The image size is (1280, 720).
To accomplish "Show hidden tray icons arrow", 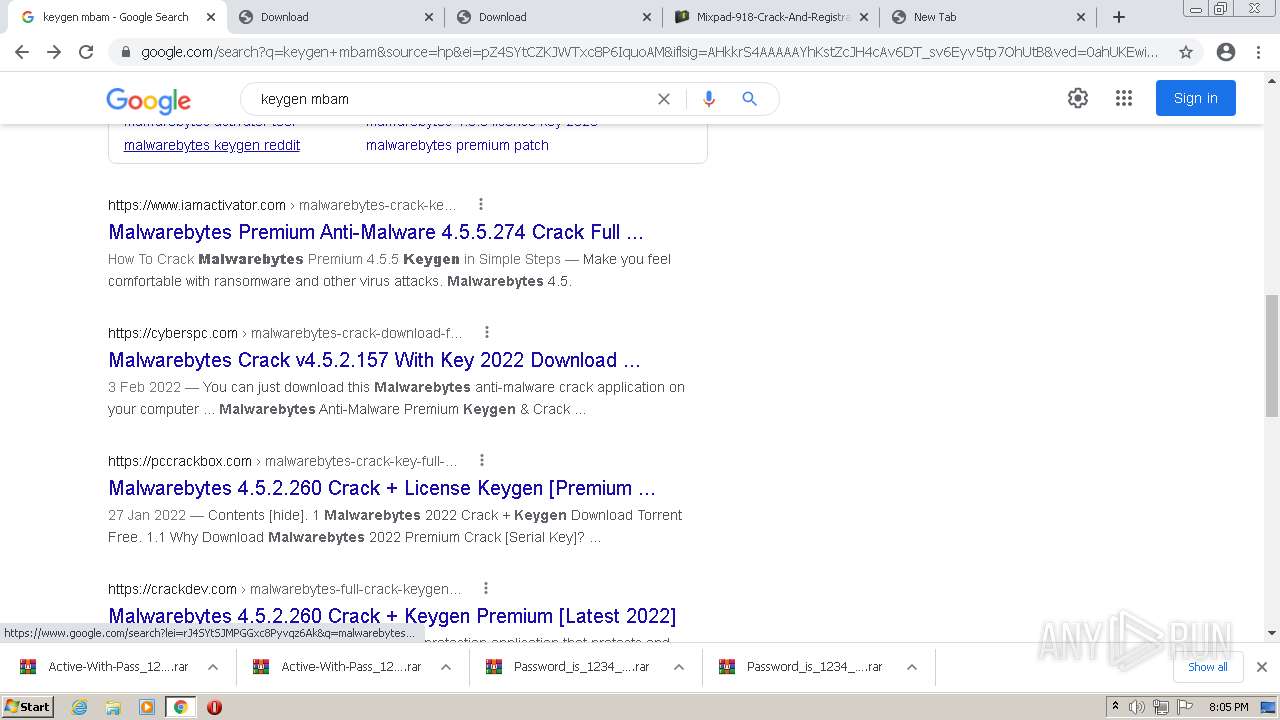I will 1115,707.
